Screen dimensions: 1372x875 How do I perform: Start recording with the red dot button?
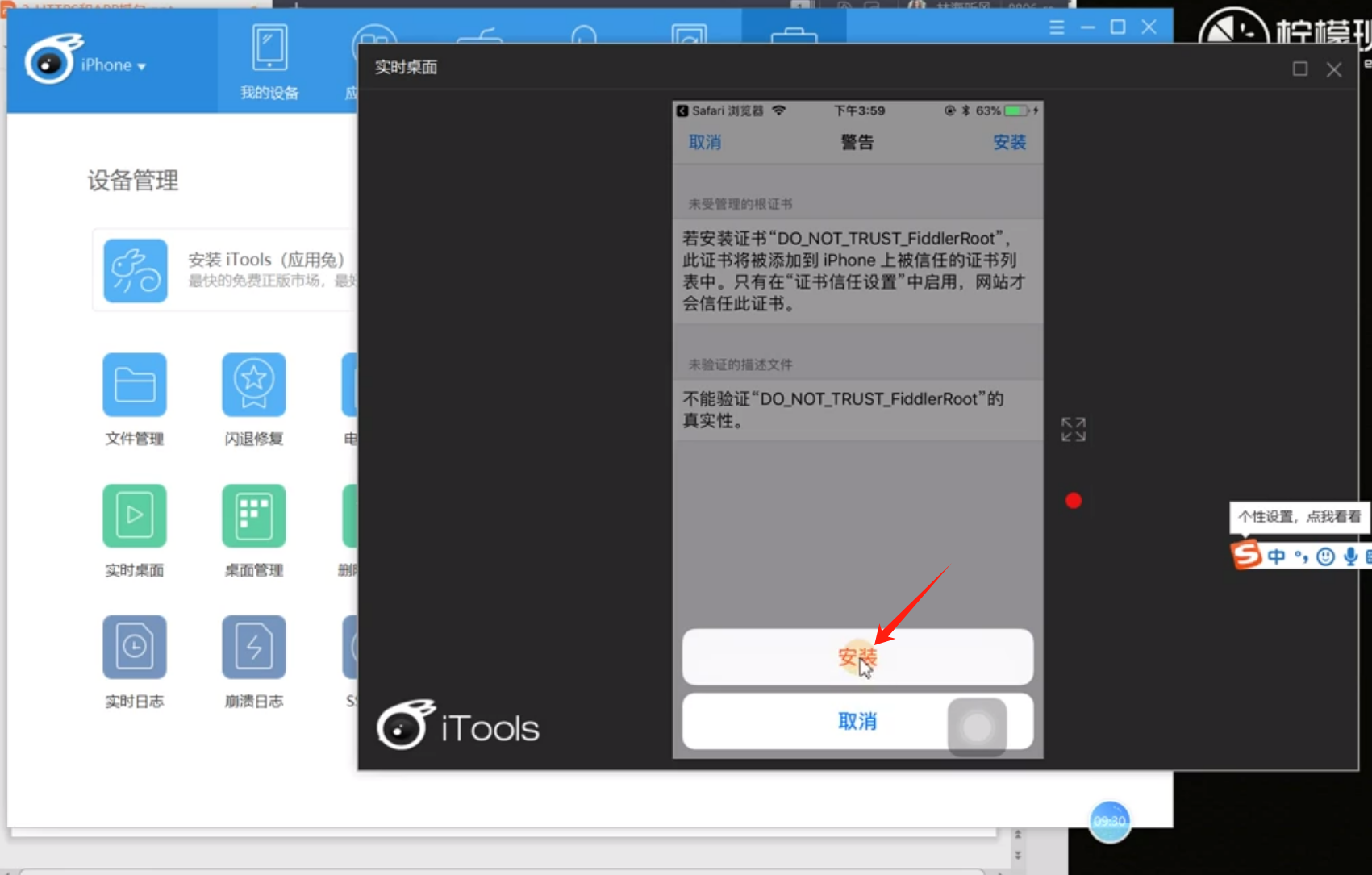coord(1074,501)
